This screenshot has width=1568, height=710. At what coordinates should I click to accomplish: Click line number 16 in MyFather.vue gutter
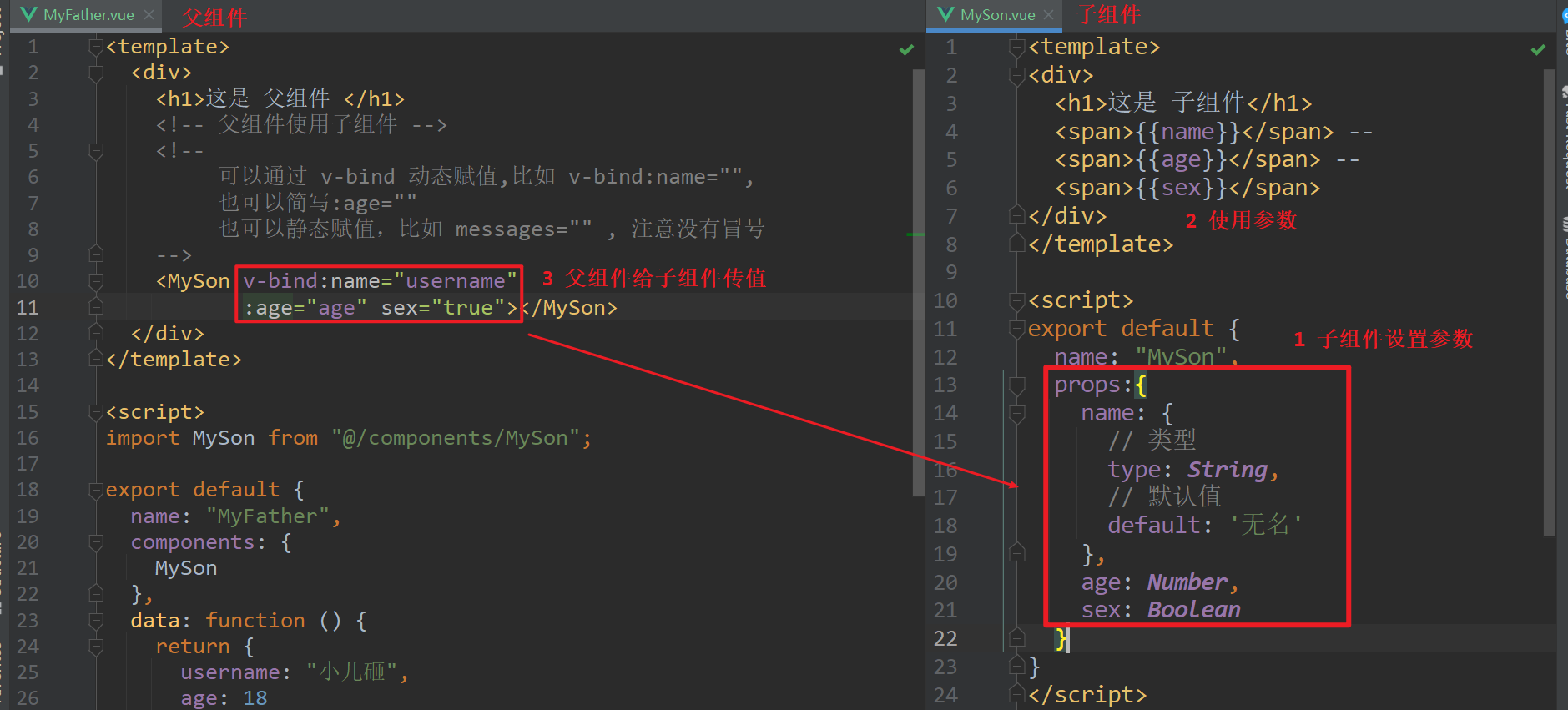coord(28,438)
